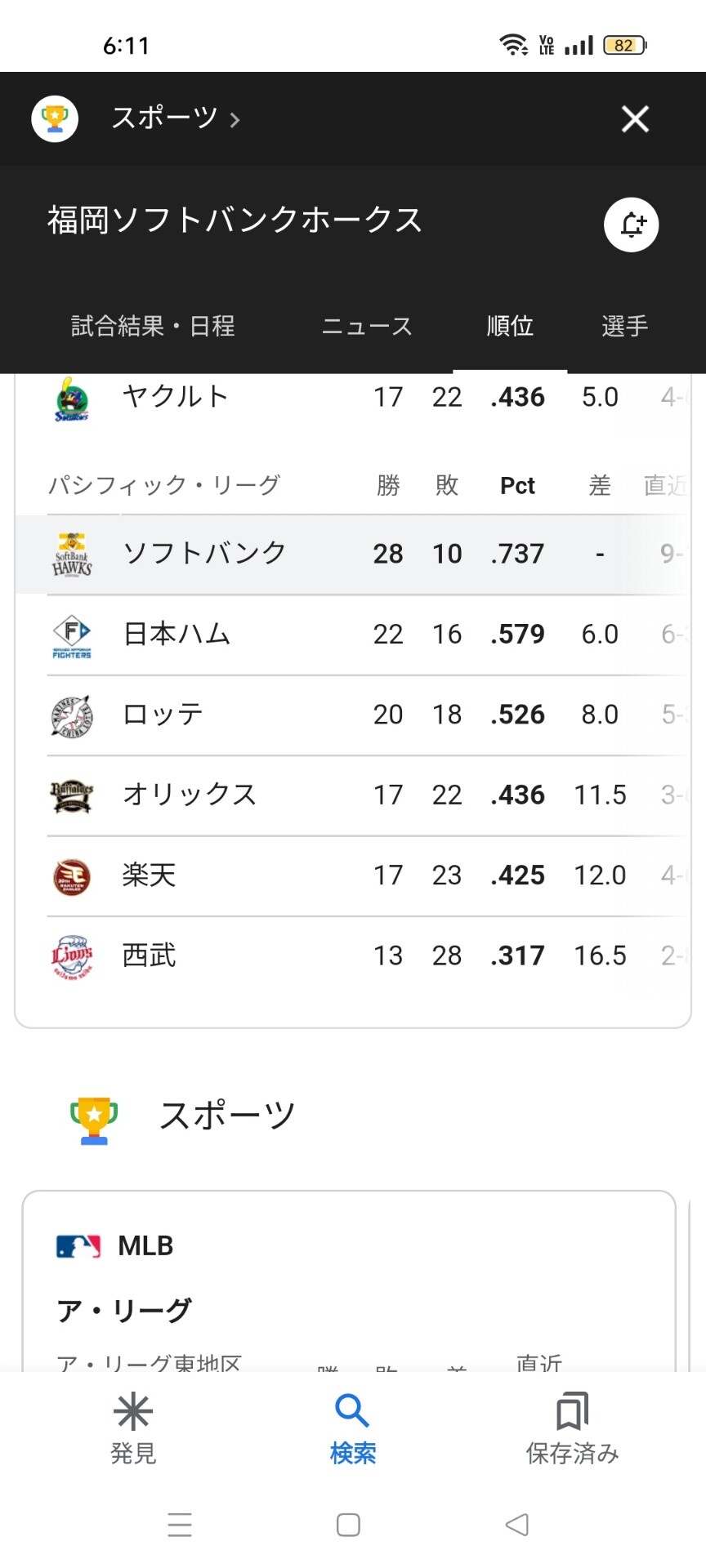Tap the Rakuten Eagles logo
The width and height of the screenshot is (706, 1568).
[72, 875]
